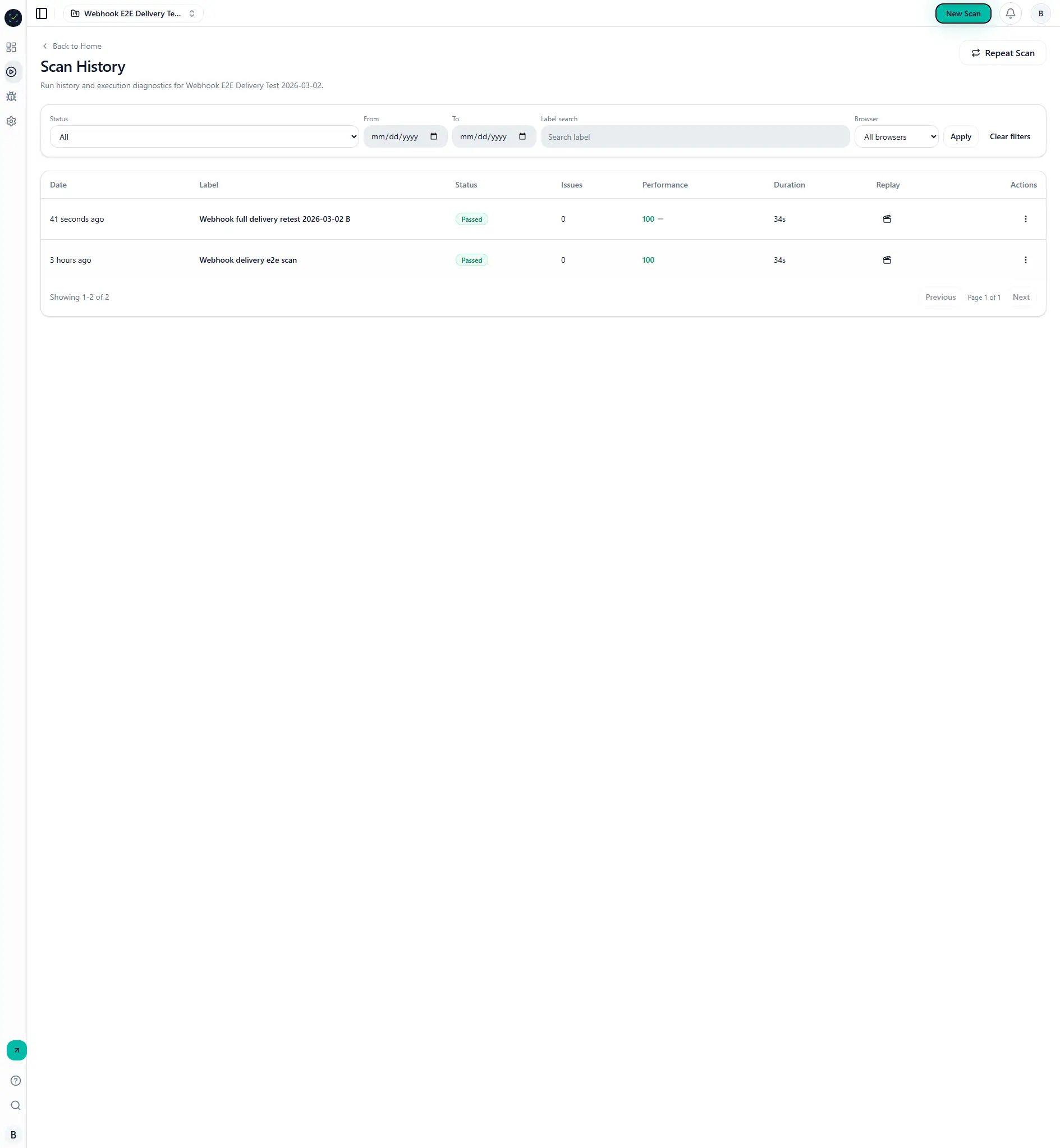Open the Webhook E2E Delivery project switcher
The width and height of the screenshot is (1060, 1148).
click(x=134, y=13)
